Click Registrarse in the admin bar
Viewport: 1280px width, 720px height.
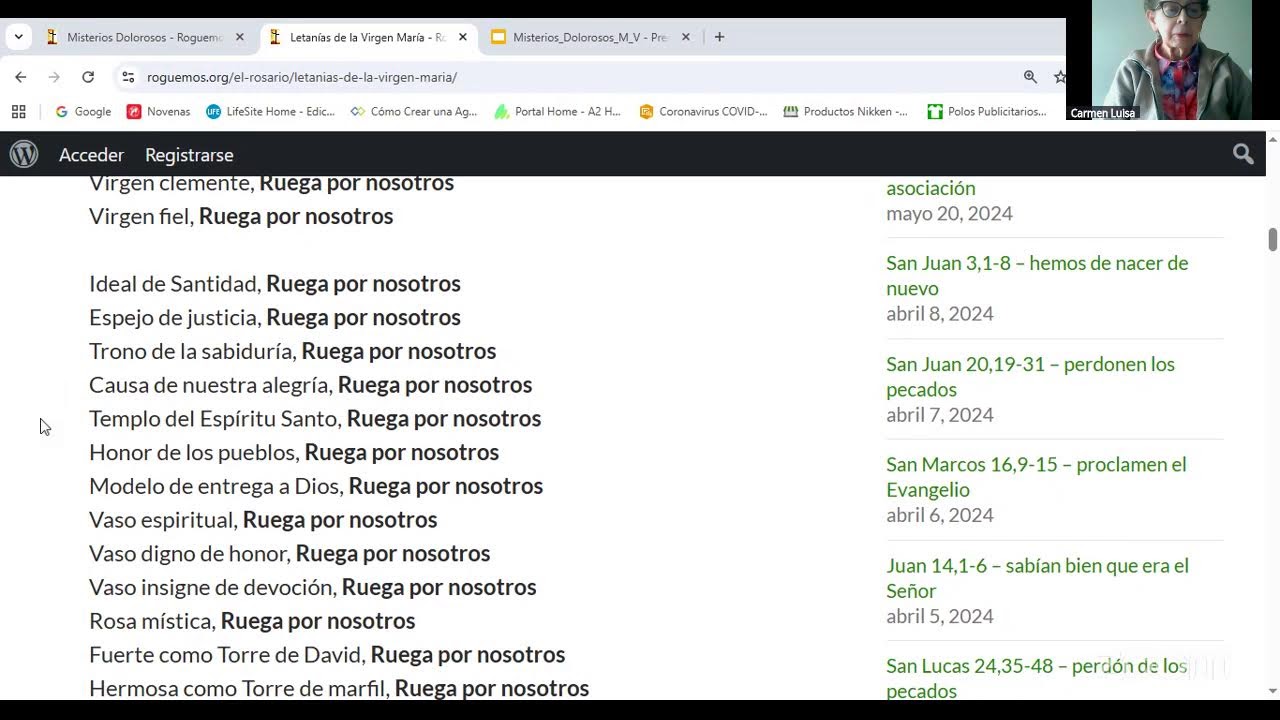coord(189,155)
